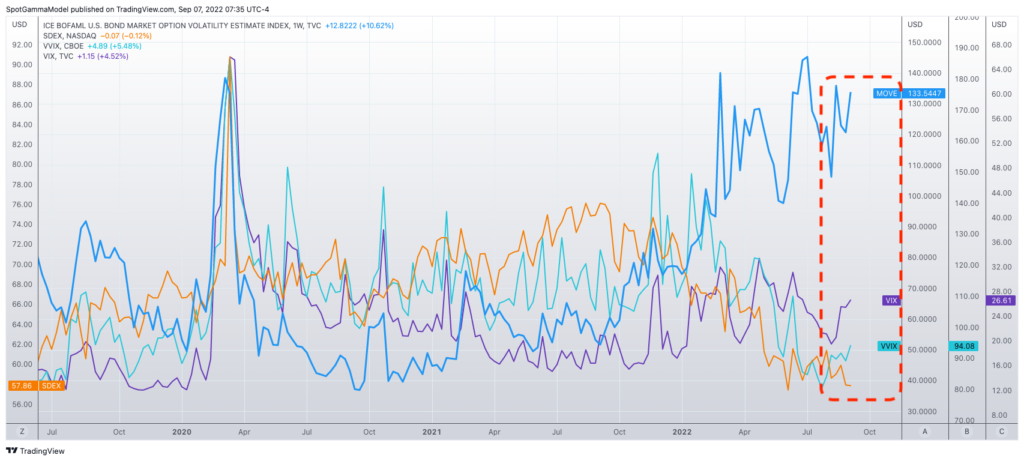The image size is (1024, 461).
Task: Select the VVIX, CBOE legend row
Action: 92,46
